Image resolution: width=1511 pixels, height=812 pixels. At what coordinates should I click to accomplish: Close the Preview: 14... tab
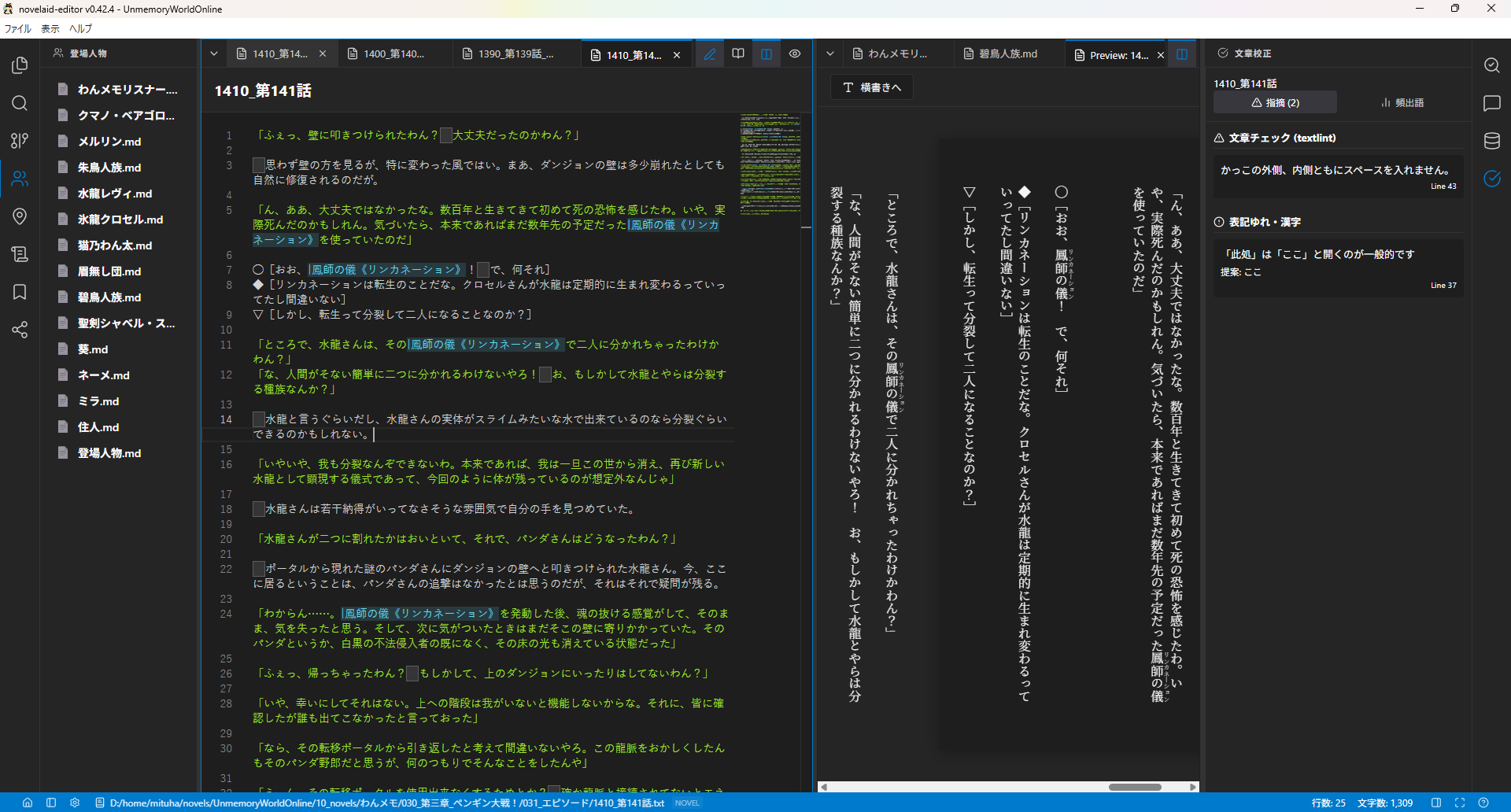click(1161, 55)
